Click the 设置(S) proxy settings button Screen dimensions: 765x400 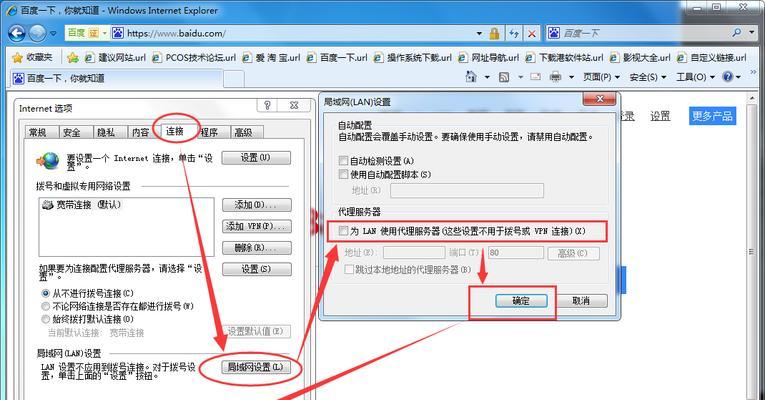point(257,269)
